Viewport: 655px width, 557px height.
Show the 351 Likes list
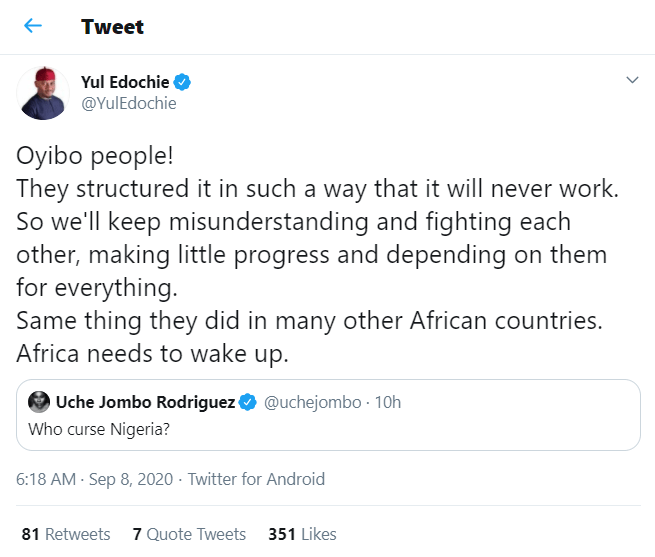click(x=302, y=534)
